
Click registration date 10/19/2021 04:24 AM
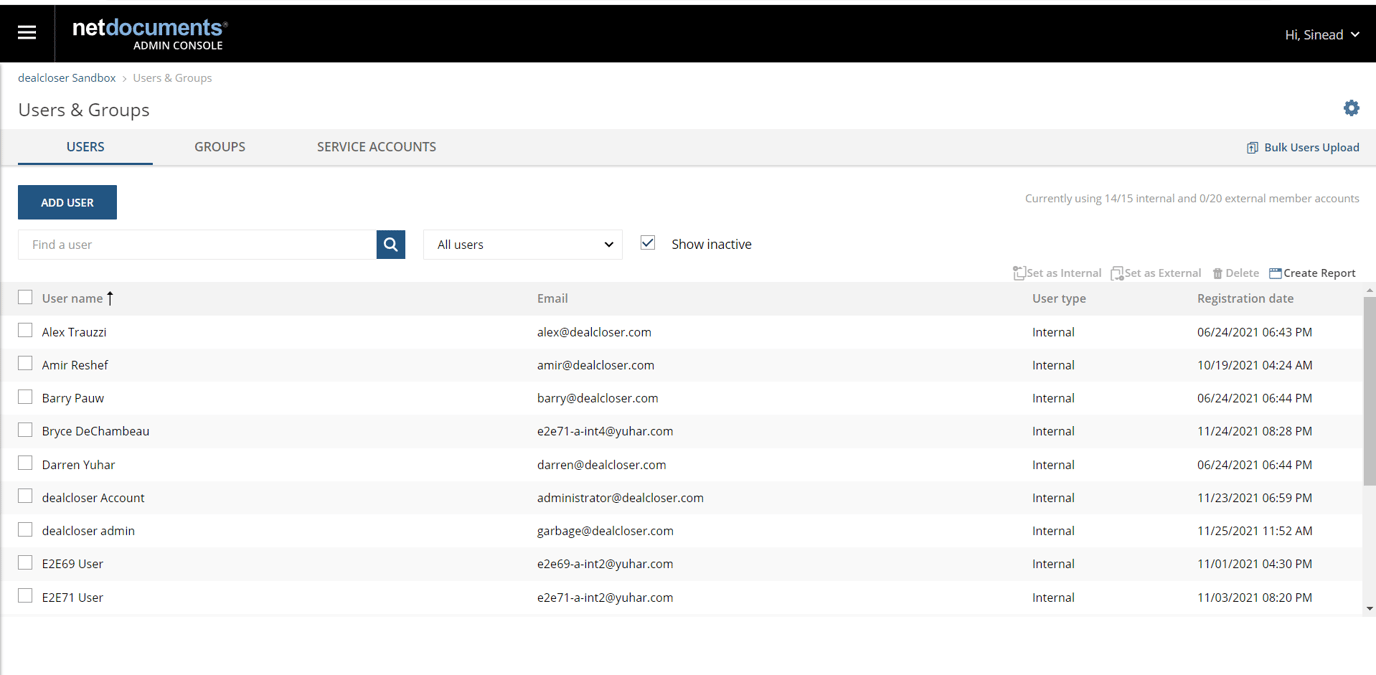tap(1255, 365)
